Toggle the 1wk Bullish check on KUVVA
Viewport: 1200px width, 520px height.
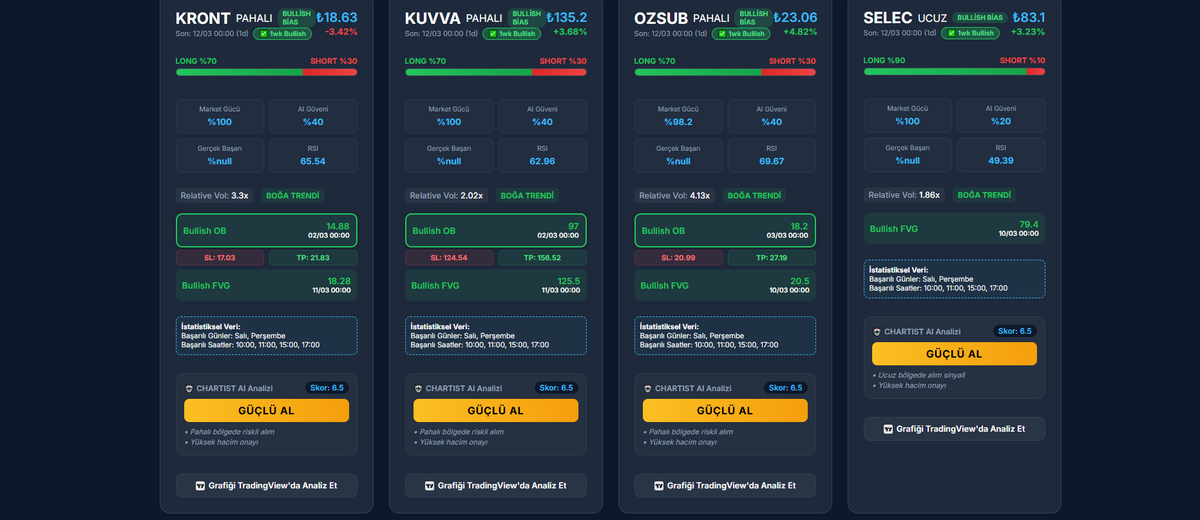tap(492, 34)
